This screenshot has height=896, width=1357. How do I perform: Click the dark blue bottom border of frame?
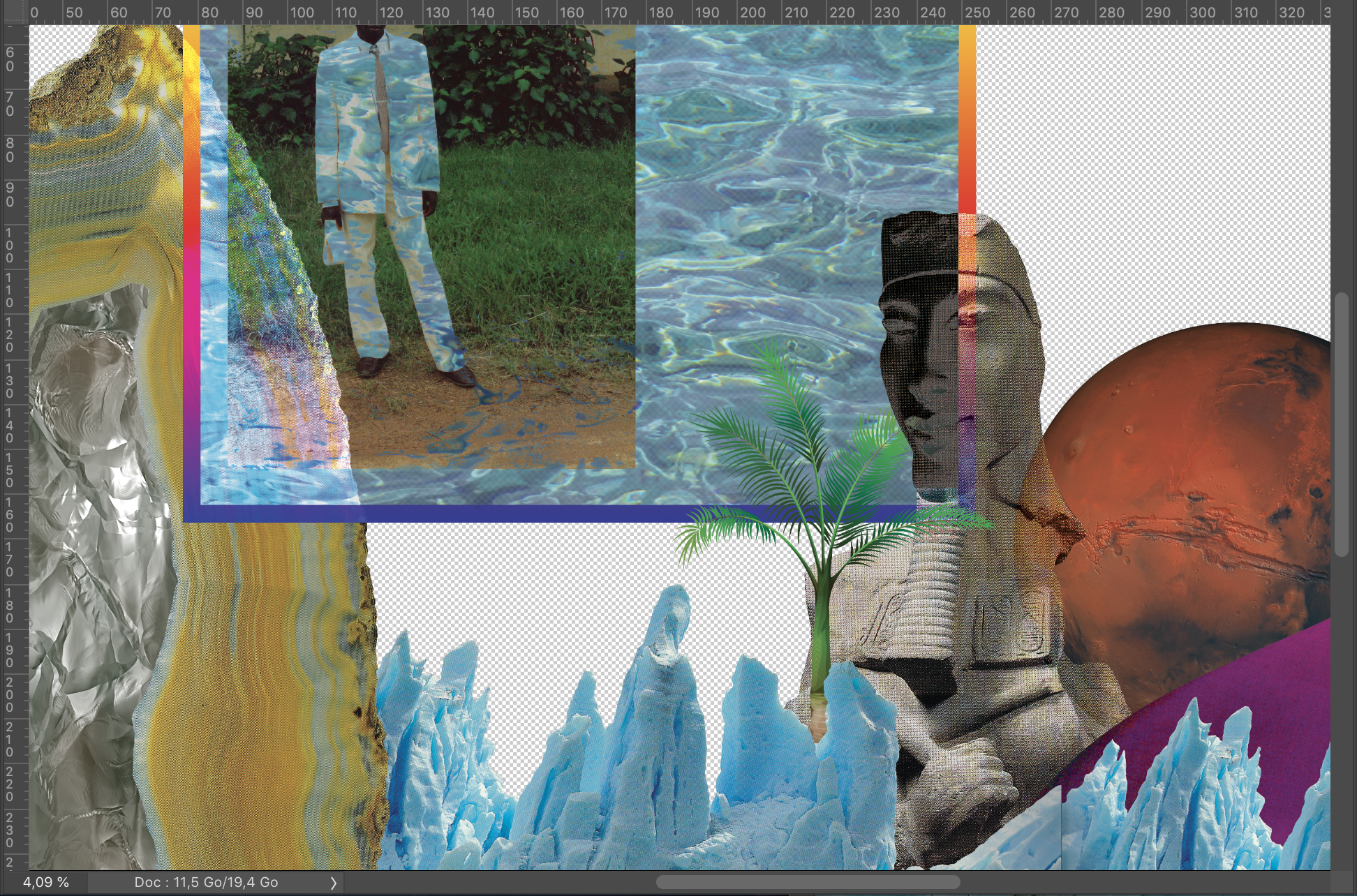coord(489,514)
